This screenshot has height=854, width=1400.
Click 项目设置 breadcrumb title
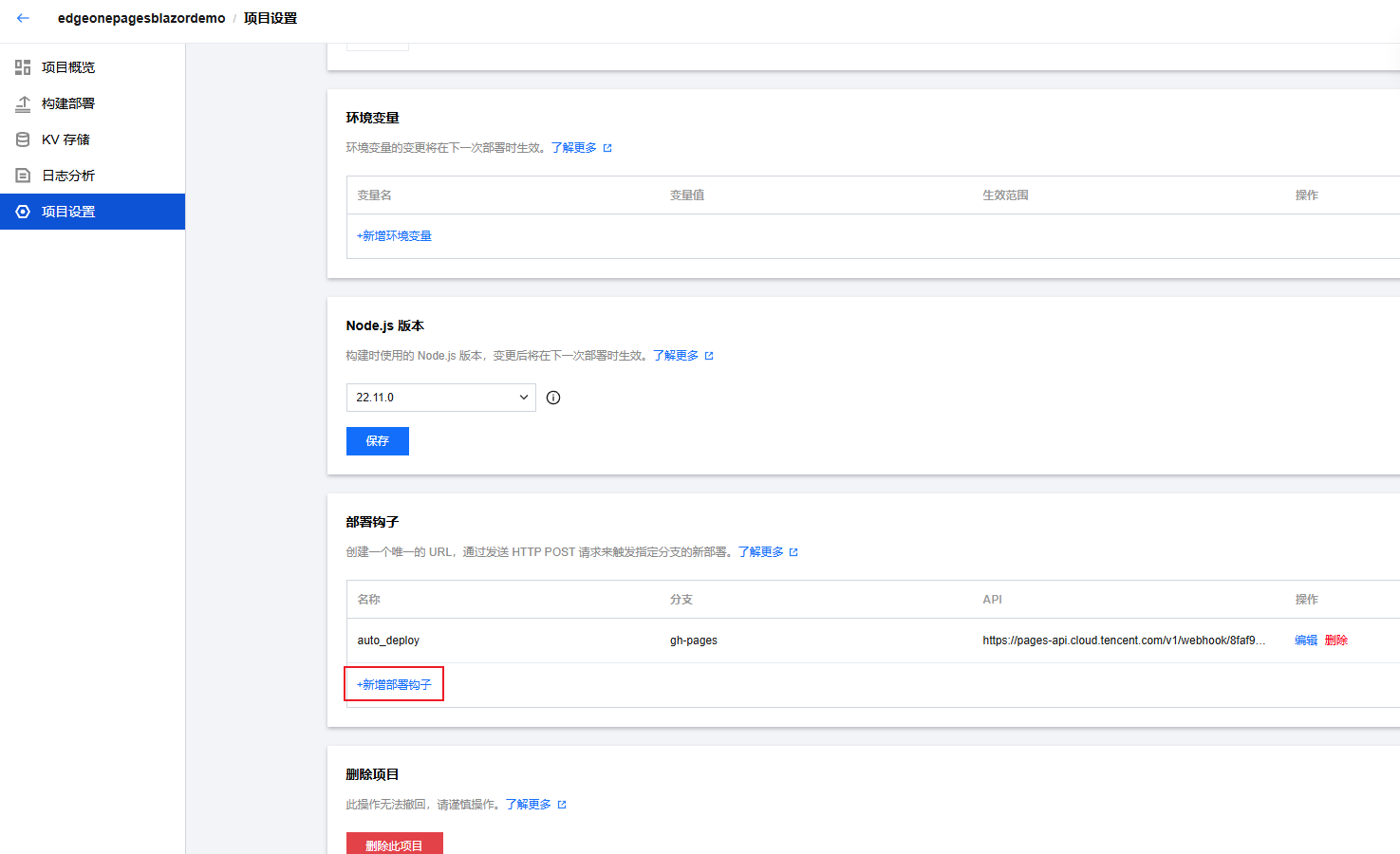[271, 18]
